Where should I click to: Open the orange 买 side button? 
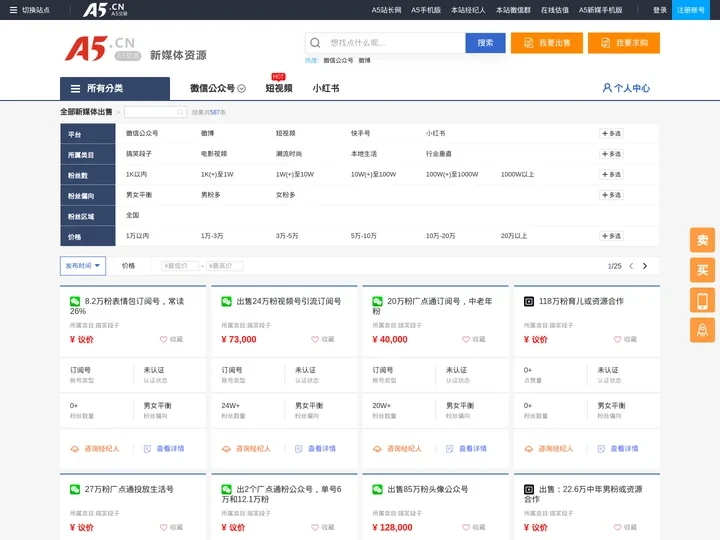tap(702, 270)
